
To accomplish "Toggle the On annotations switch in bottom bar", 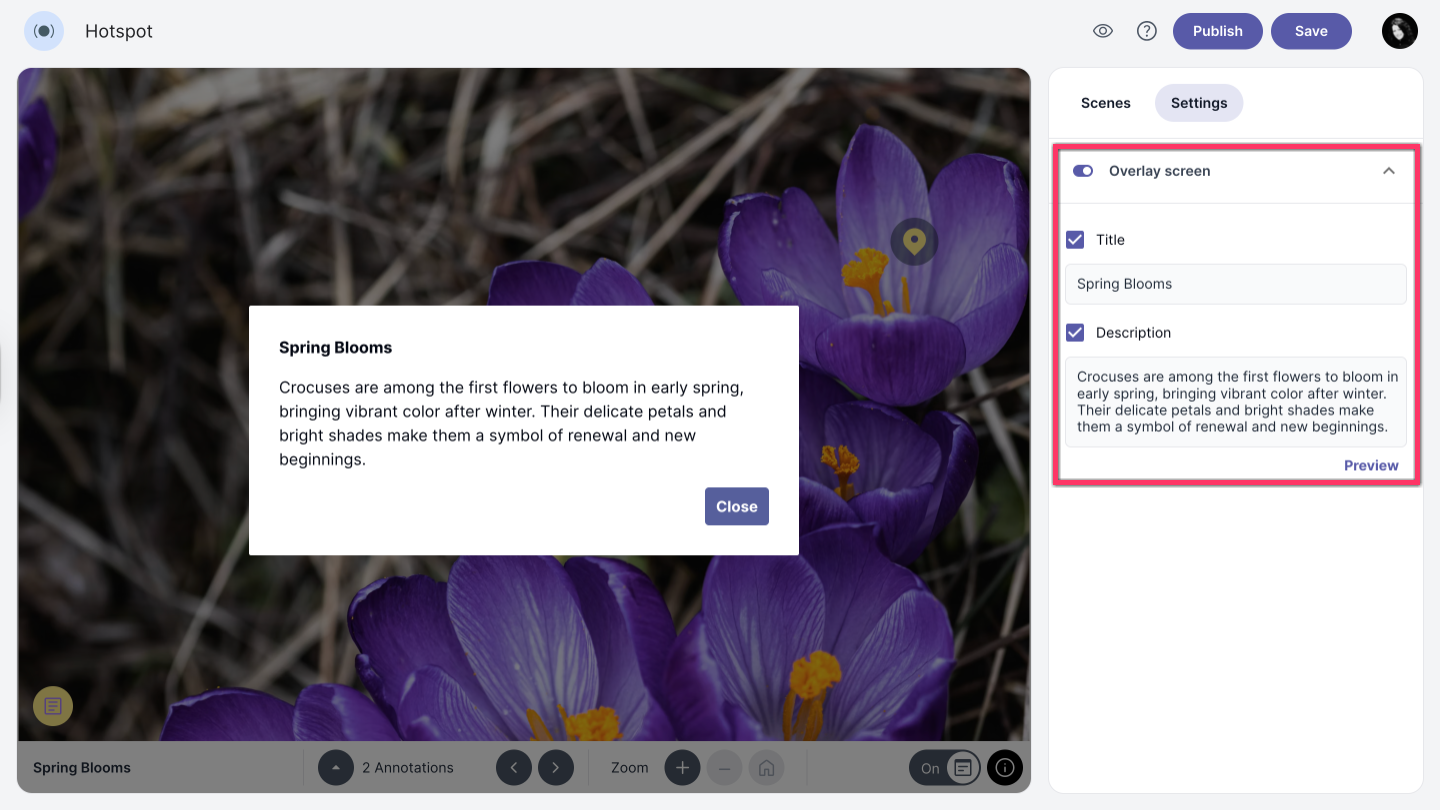I will [945, 768].
